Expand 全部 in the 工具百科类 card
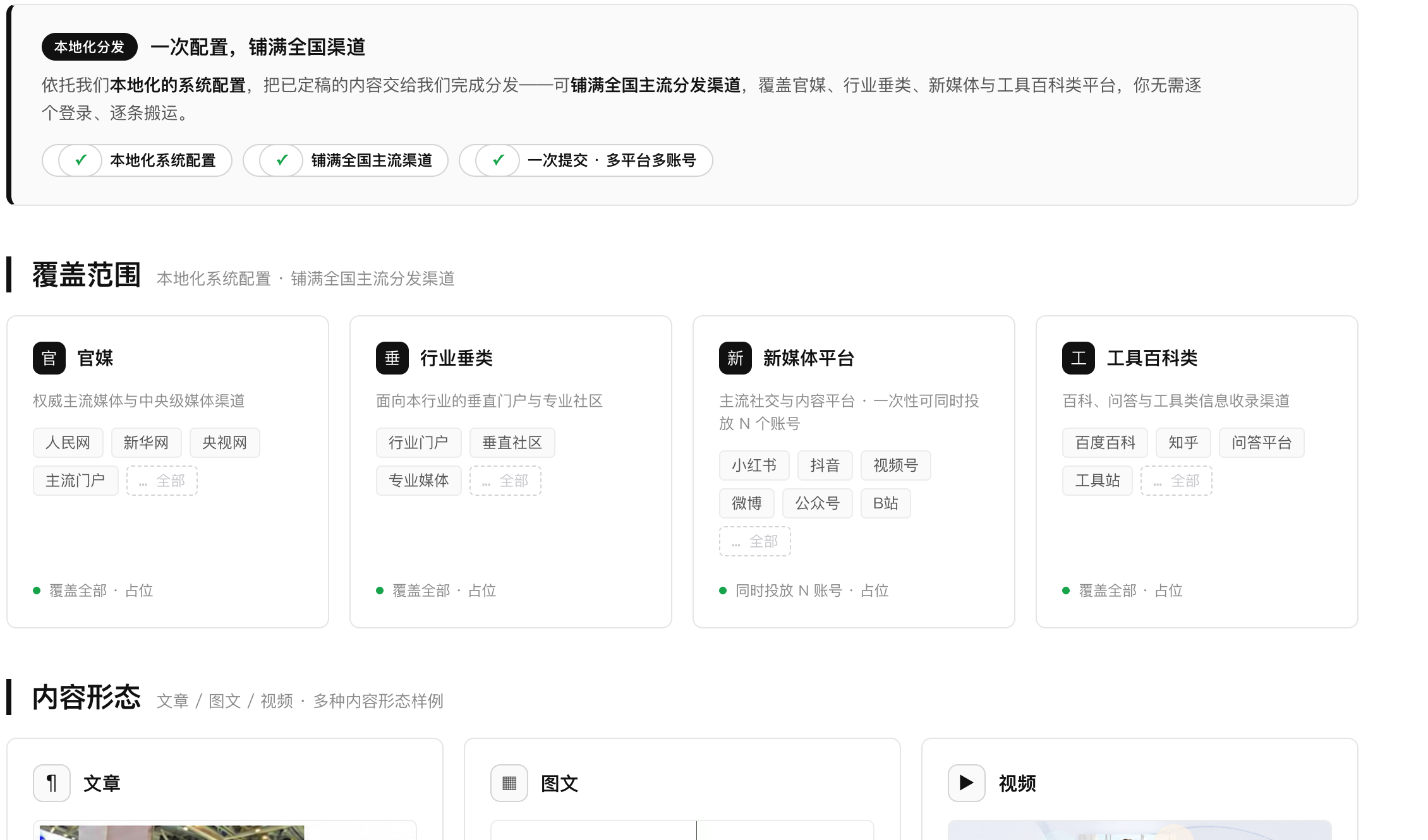The width and height of the screenshot is (1428, 840). (1177, 481)
